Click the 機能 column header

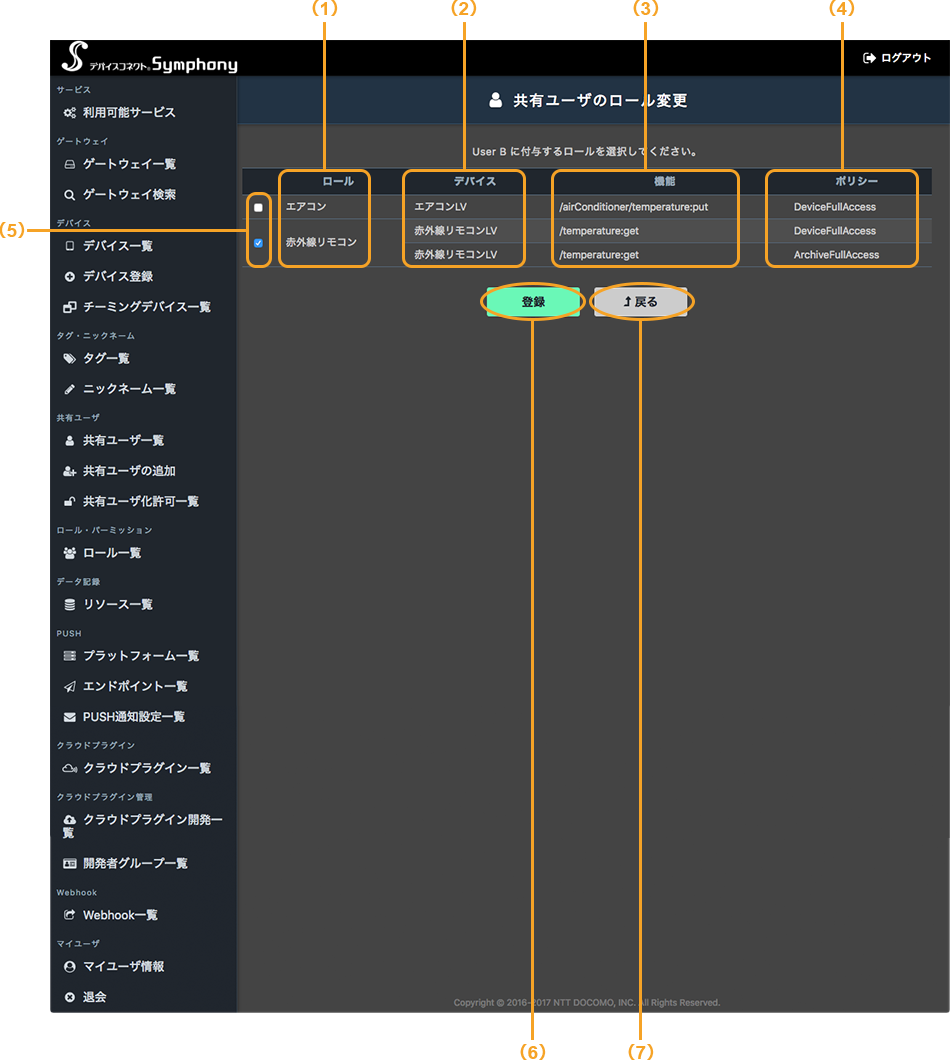665,181
